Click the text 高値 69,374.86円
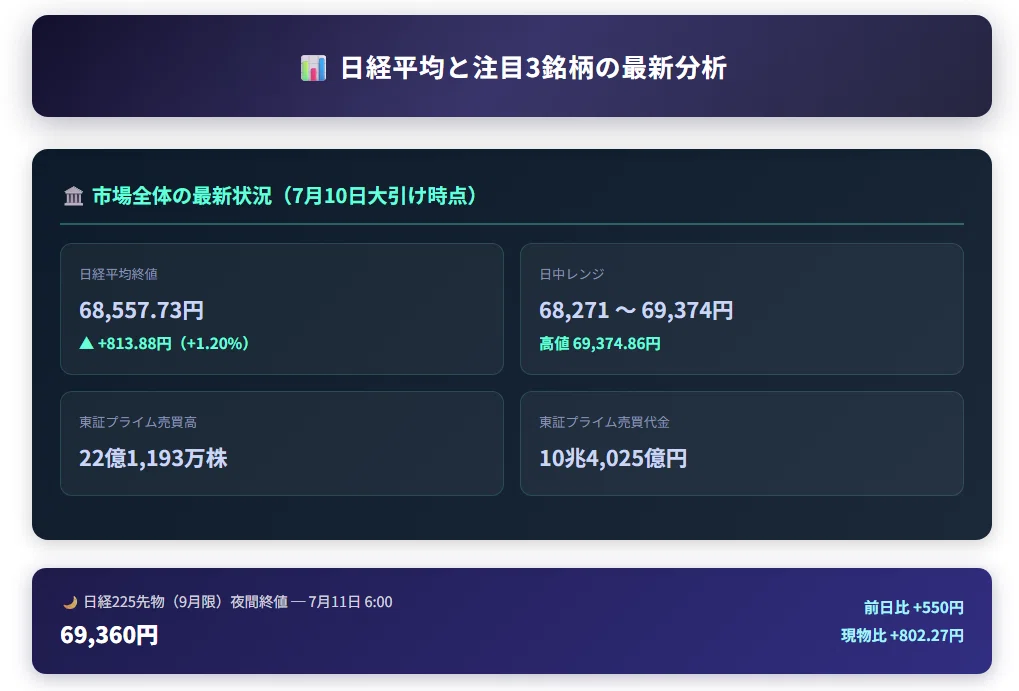The height and width of the screenshot is (691, 1019). 600,343
